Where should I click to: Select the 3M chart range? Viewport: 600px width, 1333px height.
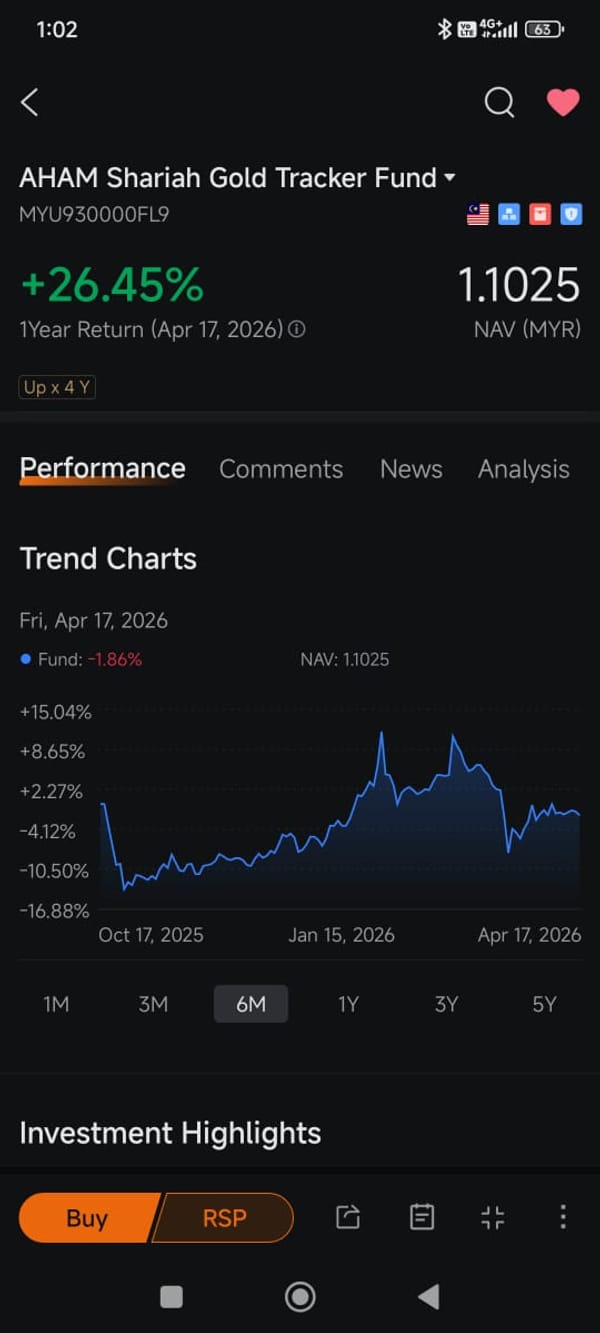pos(153,1004)
